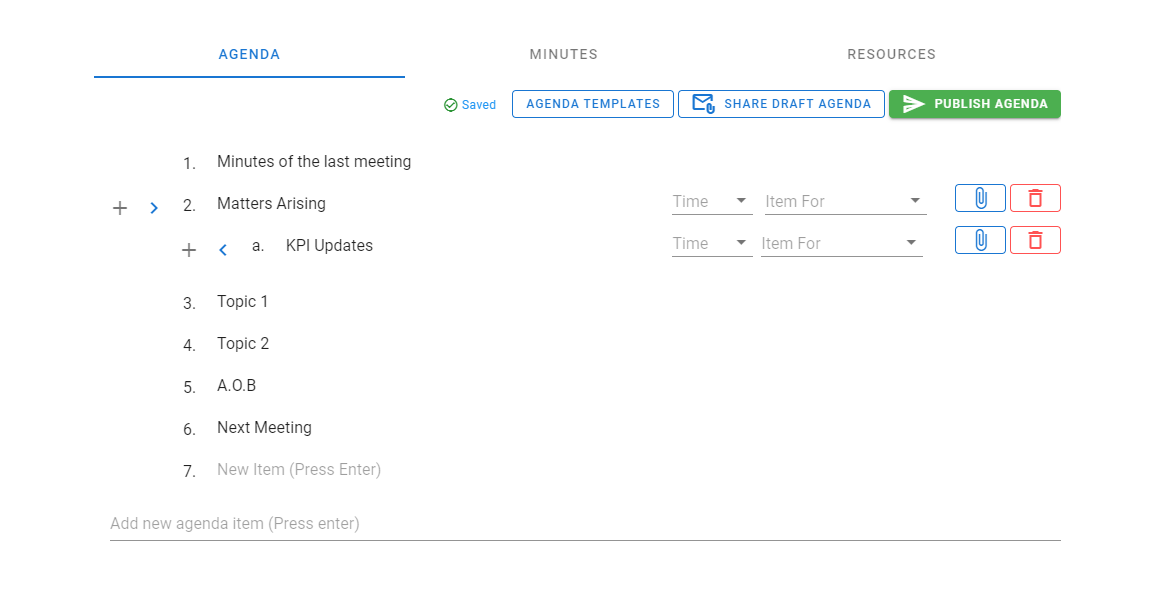Screen dimensions: 1157x615
Task: Click the Saved status text
Action: pos(479,105)
